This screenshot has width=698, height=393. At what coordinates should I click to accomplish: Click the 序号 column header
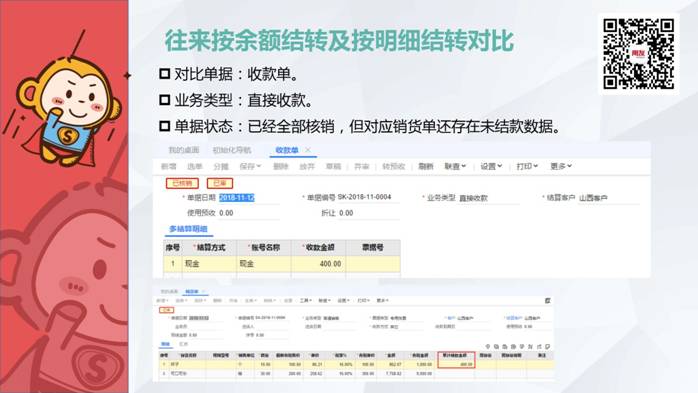pyautogui.click(x=173, y=247)
